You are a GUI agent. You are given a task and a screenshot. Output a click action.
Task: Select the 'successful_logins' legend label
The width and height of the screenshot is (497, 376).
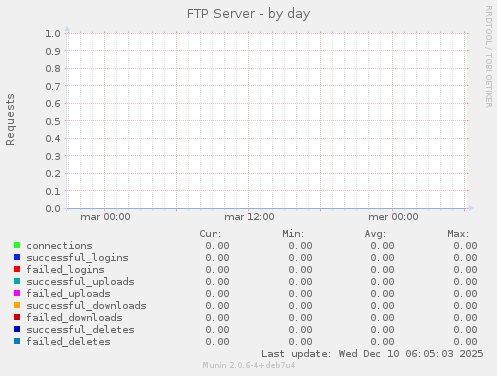pos(77,258)
